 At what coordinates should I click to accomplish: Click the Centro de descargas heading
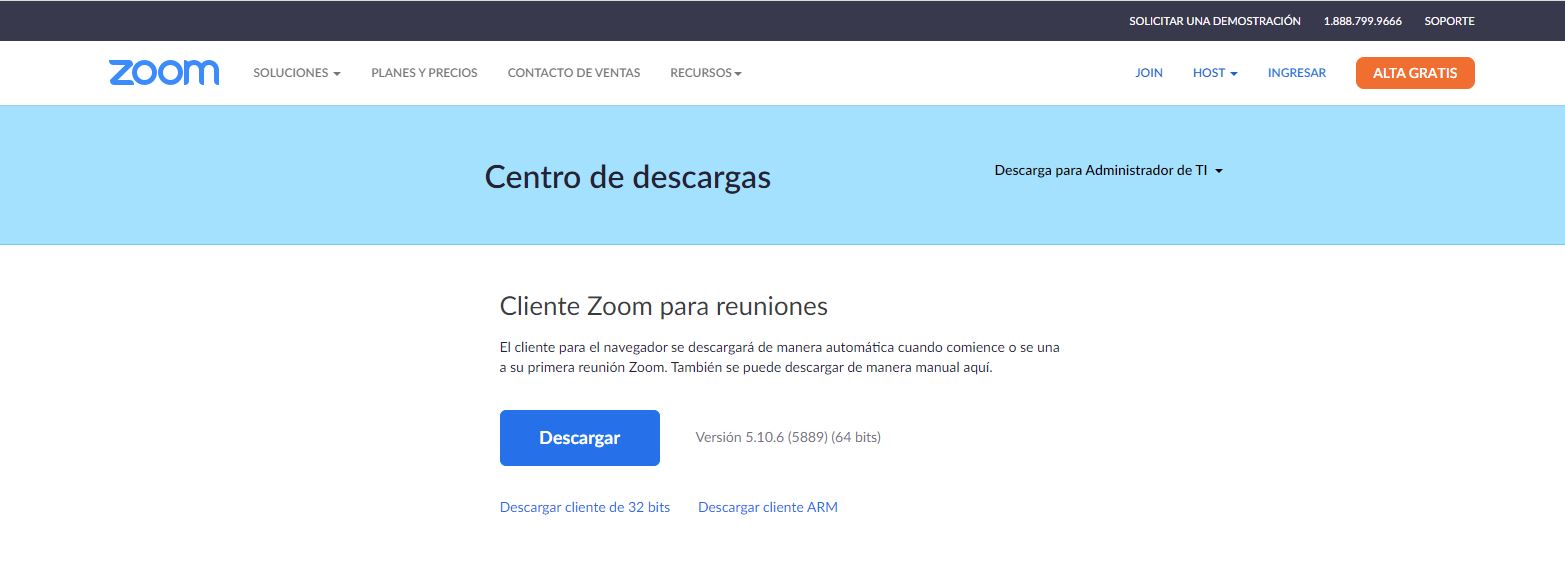(627, 177)
